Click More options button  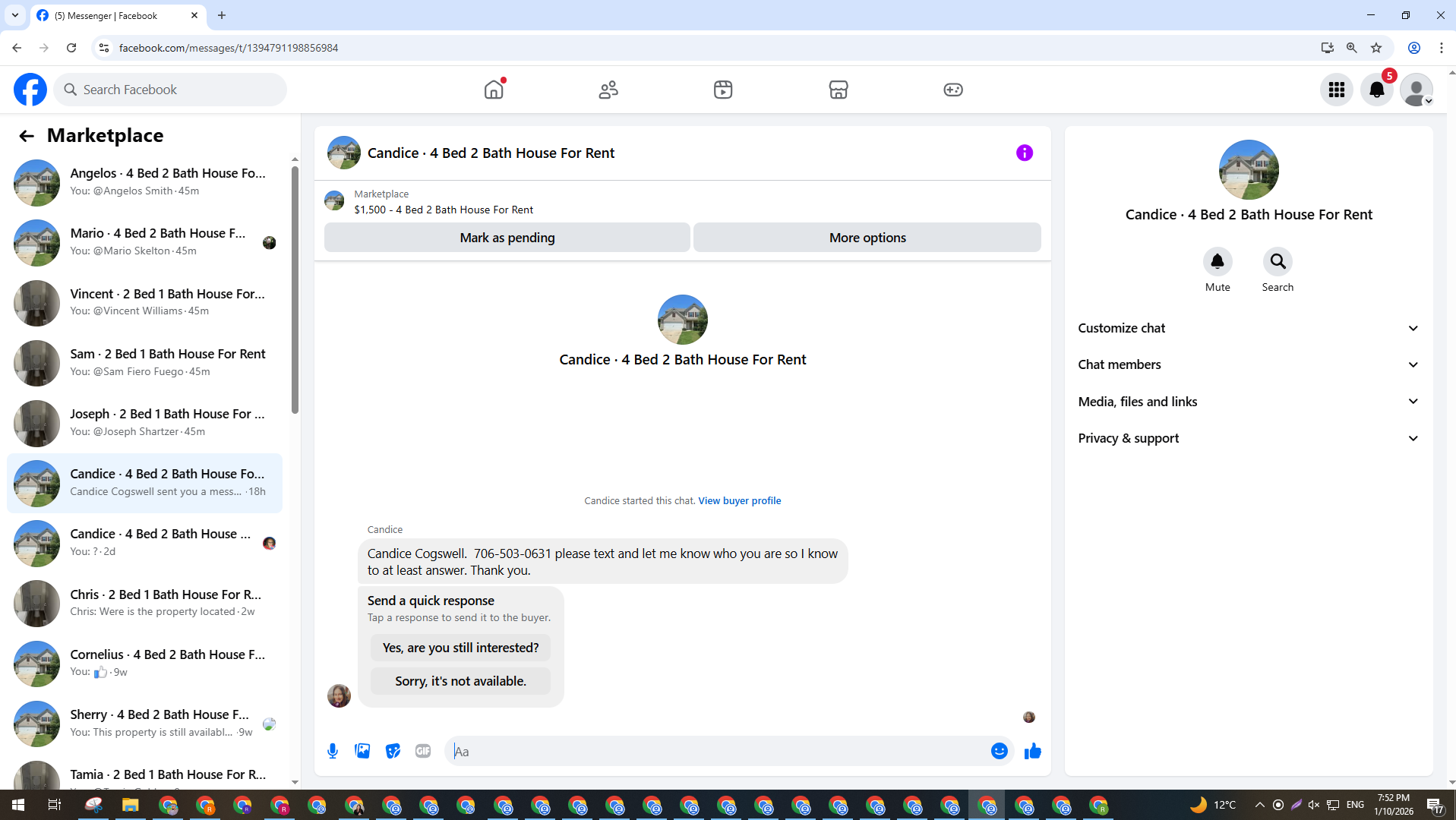867,238
